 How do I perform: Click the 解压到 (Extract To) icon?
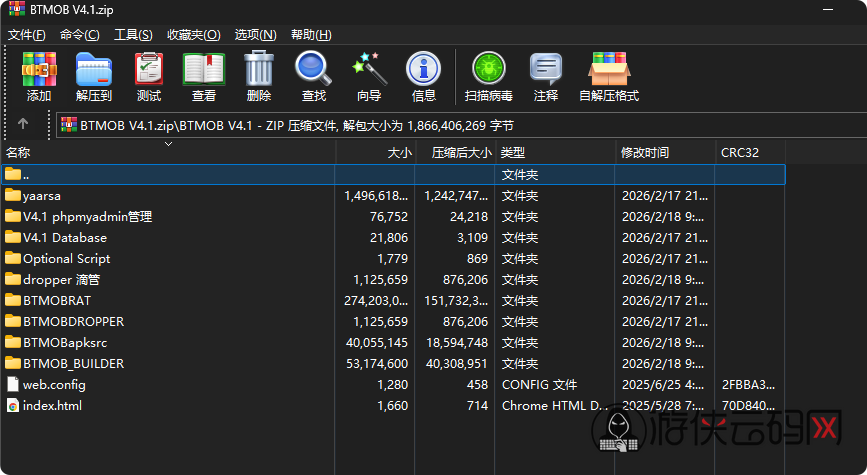click(94, 76)
